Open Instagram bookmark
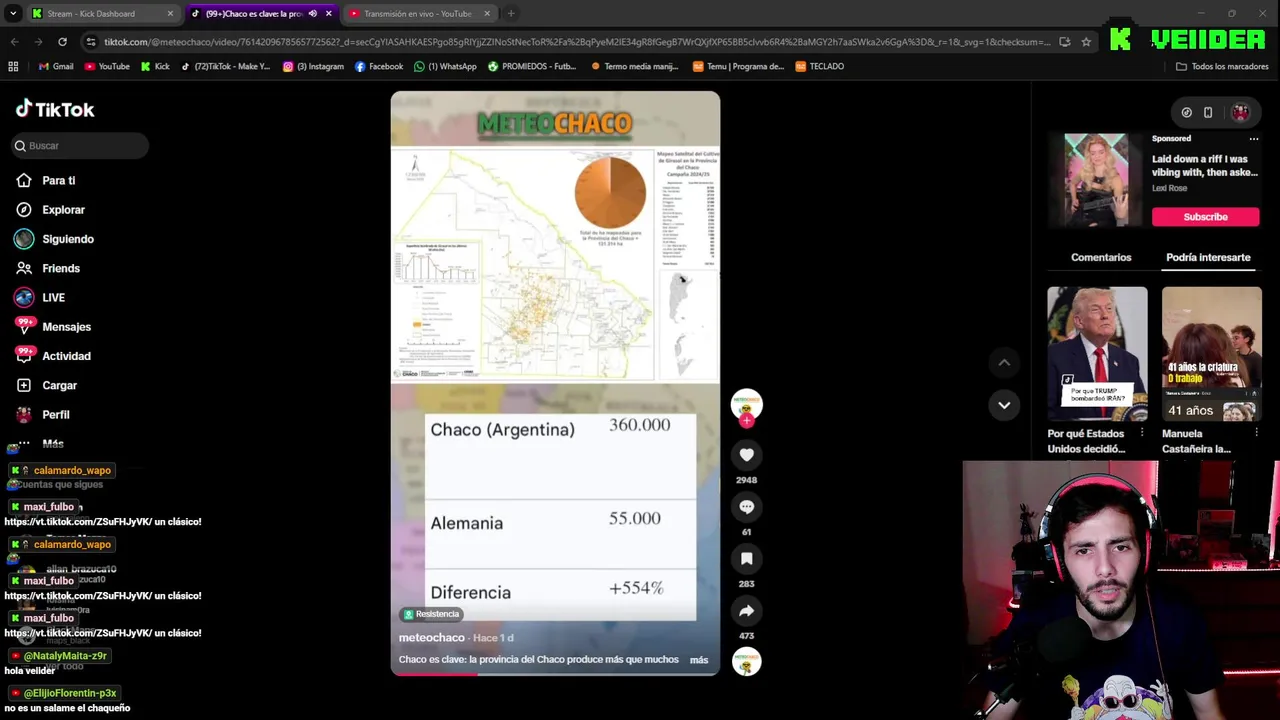 [313, 67]
